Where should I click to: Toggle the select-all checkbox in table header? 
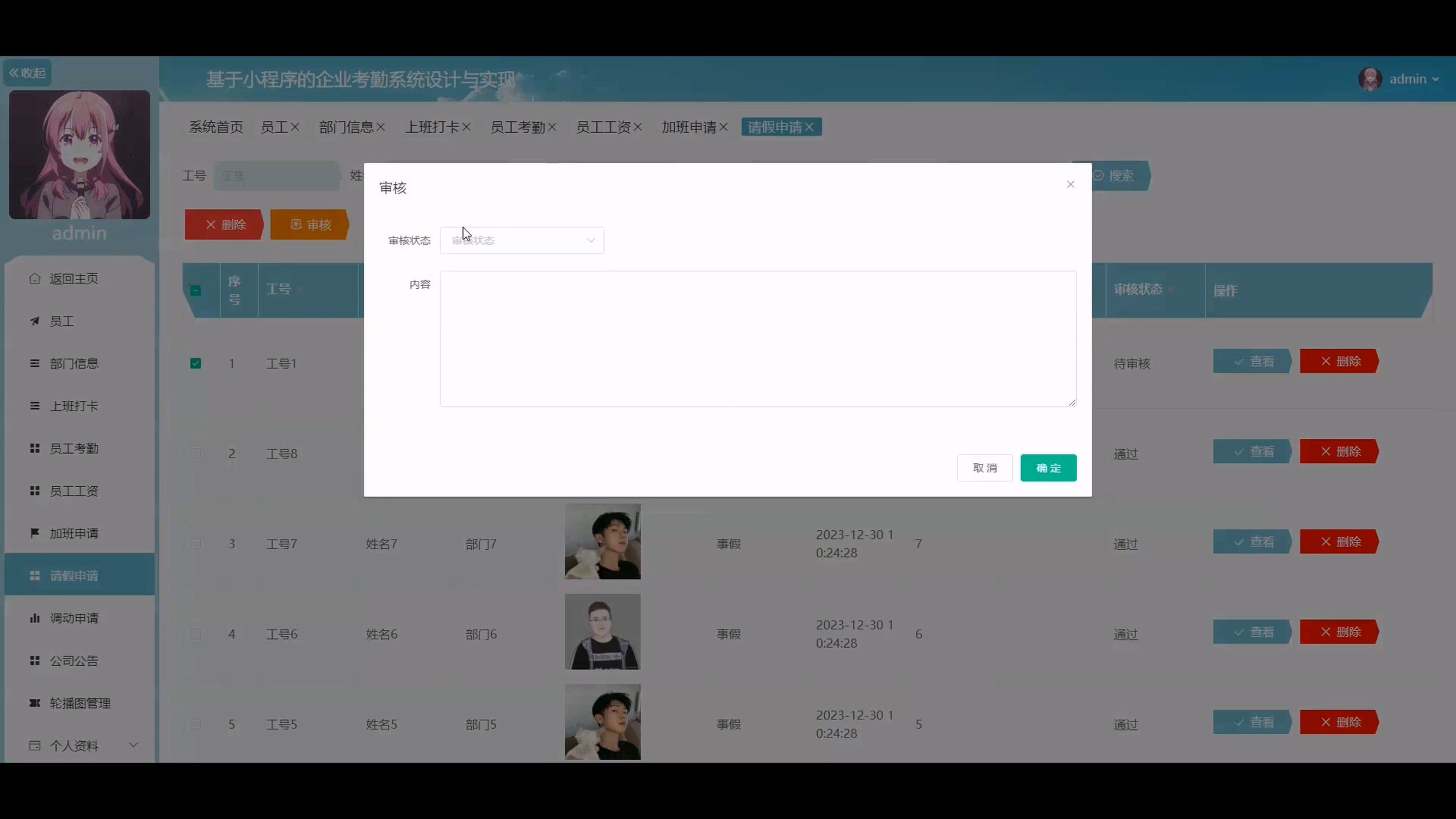point(195,290)
